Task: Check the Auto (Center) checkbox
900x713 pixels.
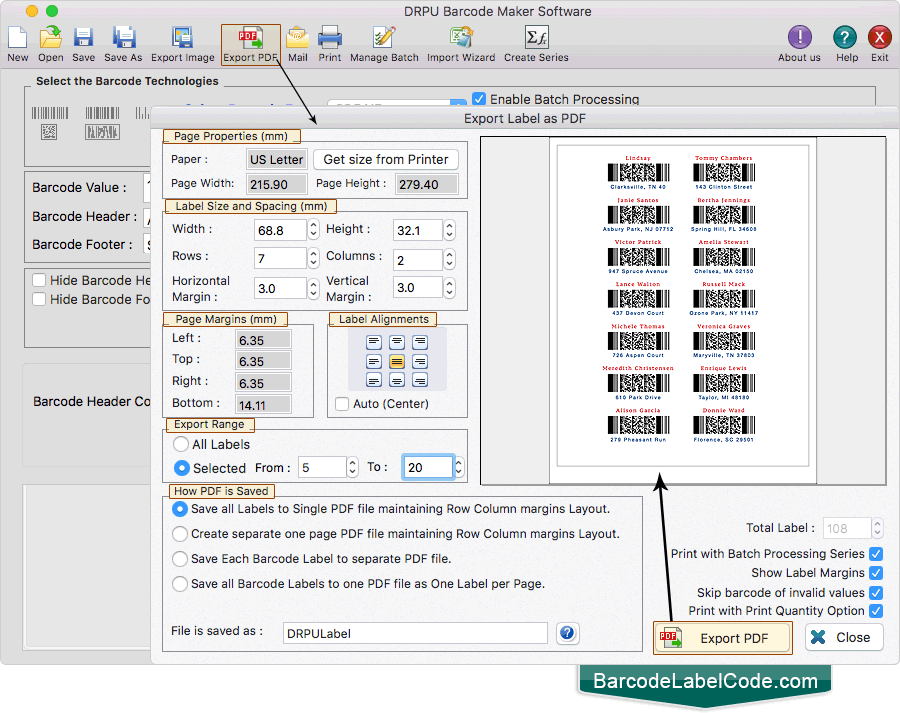Action: point(342,404)
